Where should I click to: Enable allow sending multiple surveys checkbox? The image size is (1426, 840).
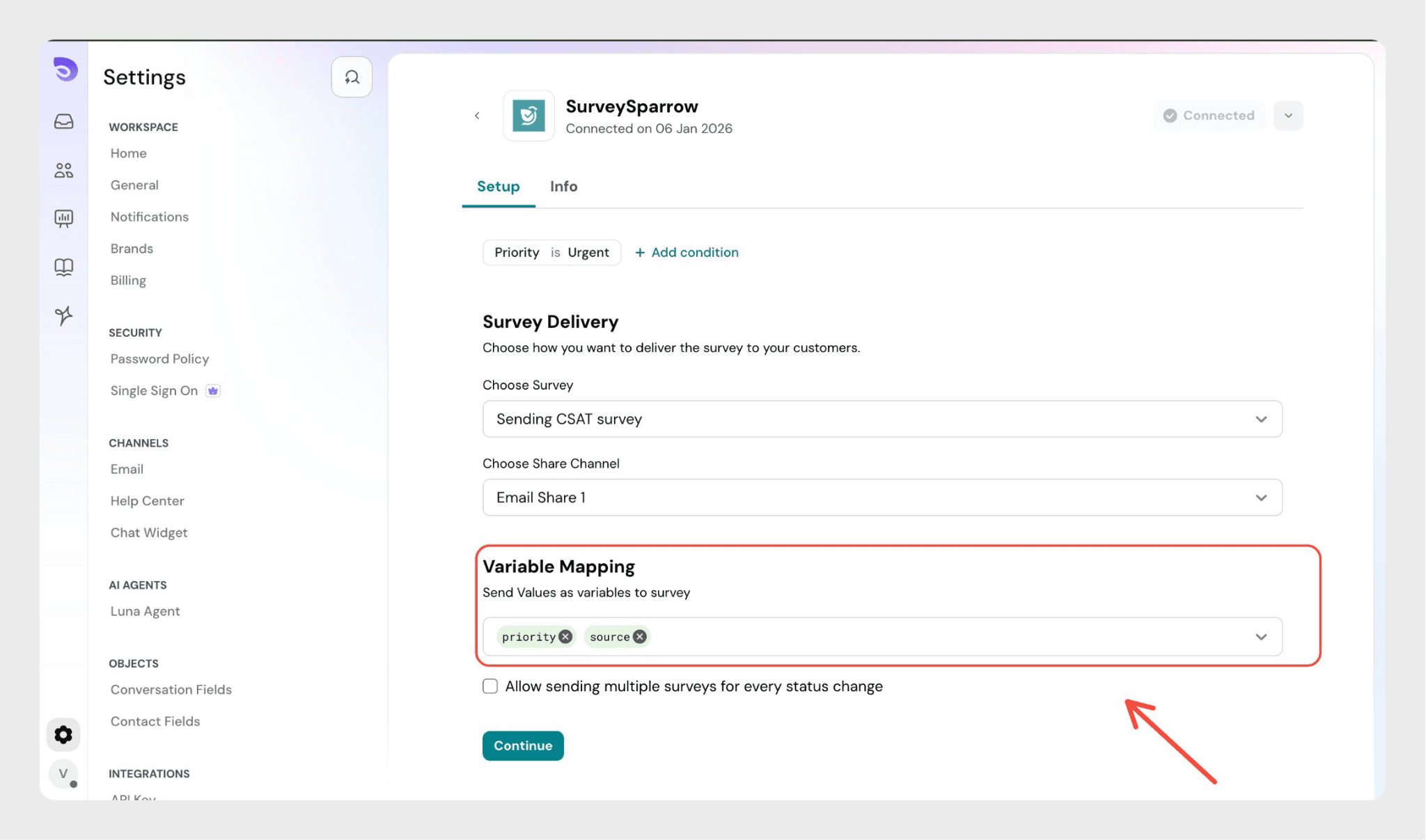tap(490, 686)
